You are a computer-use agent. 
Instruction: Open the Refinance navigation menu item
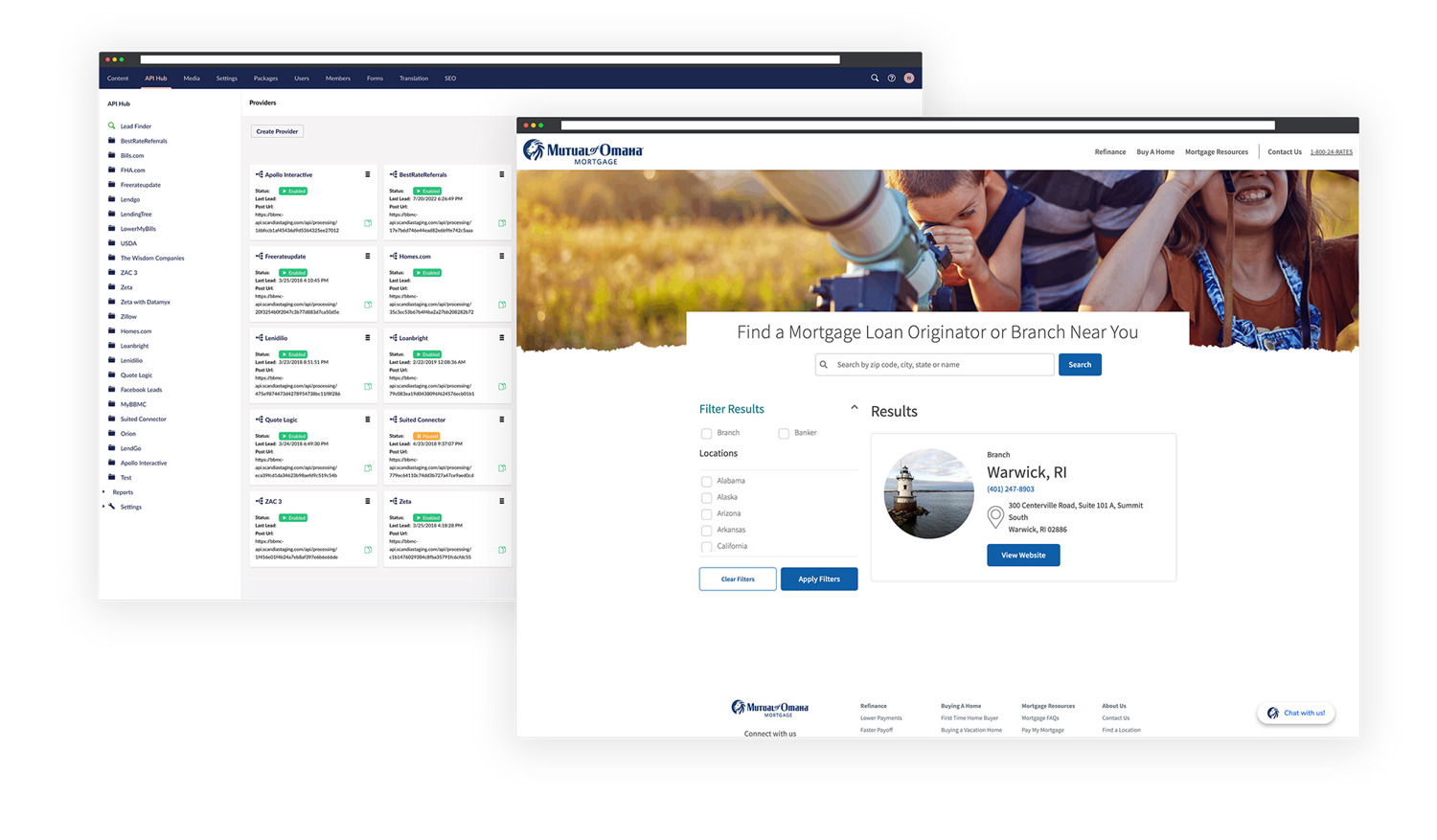[x=1109, y=152]
